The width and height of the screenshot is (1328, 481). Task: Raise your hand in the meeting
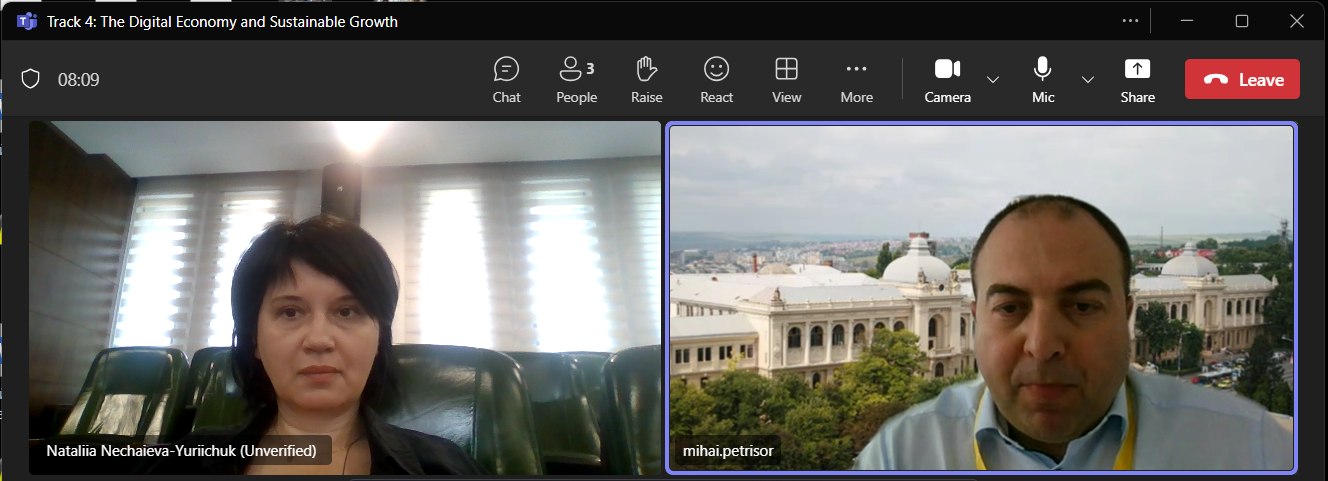(646, 80)
